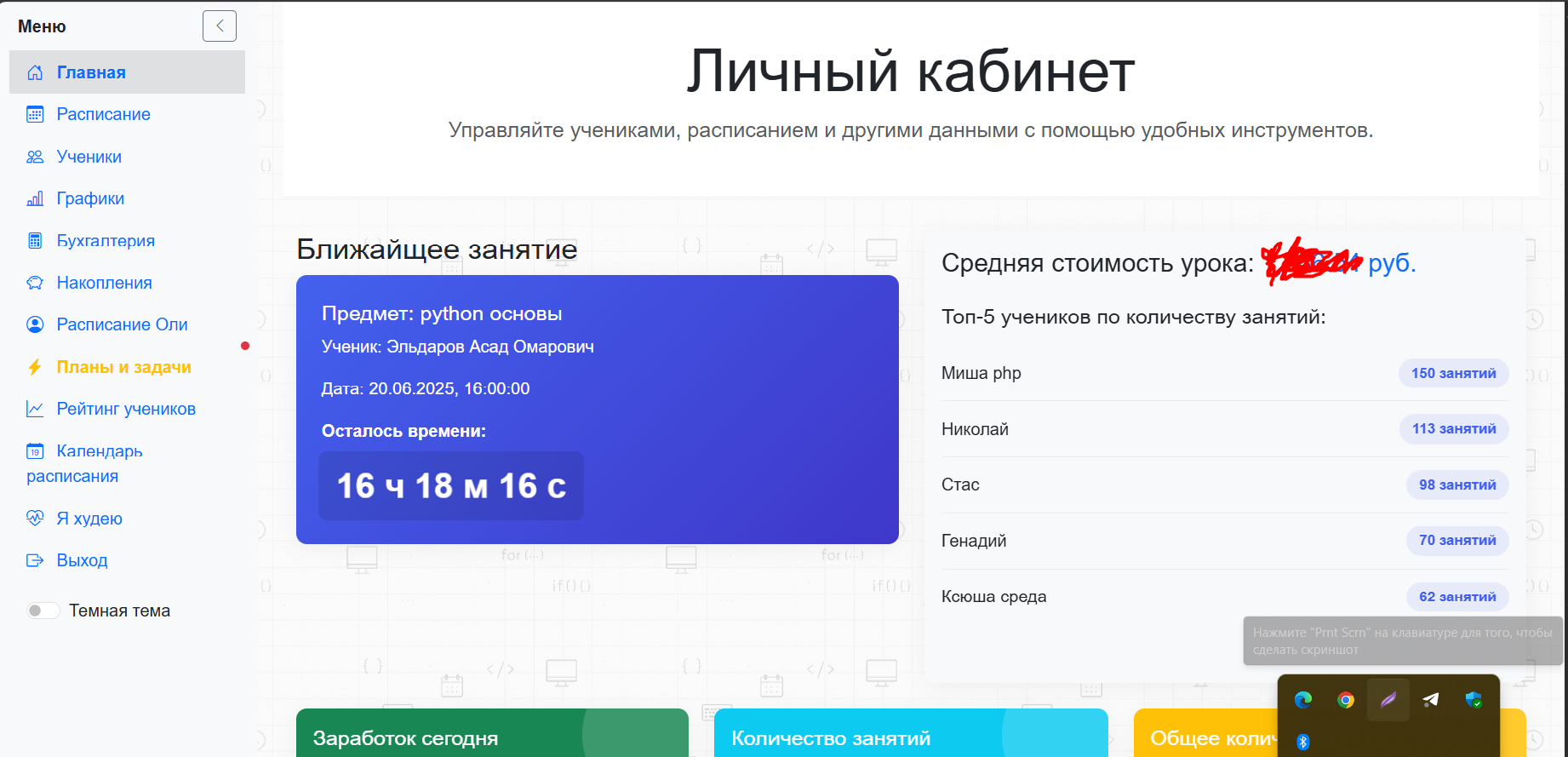Click student name Эльдаров Асад Омарович
The height and width of the screenshot is (757, 1568).
(x=490, y=347)
